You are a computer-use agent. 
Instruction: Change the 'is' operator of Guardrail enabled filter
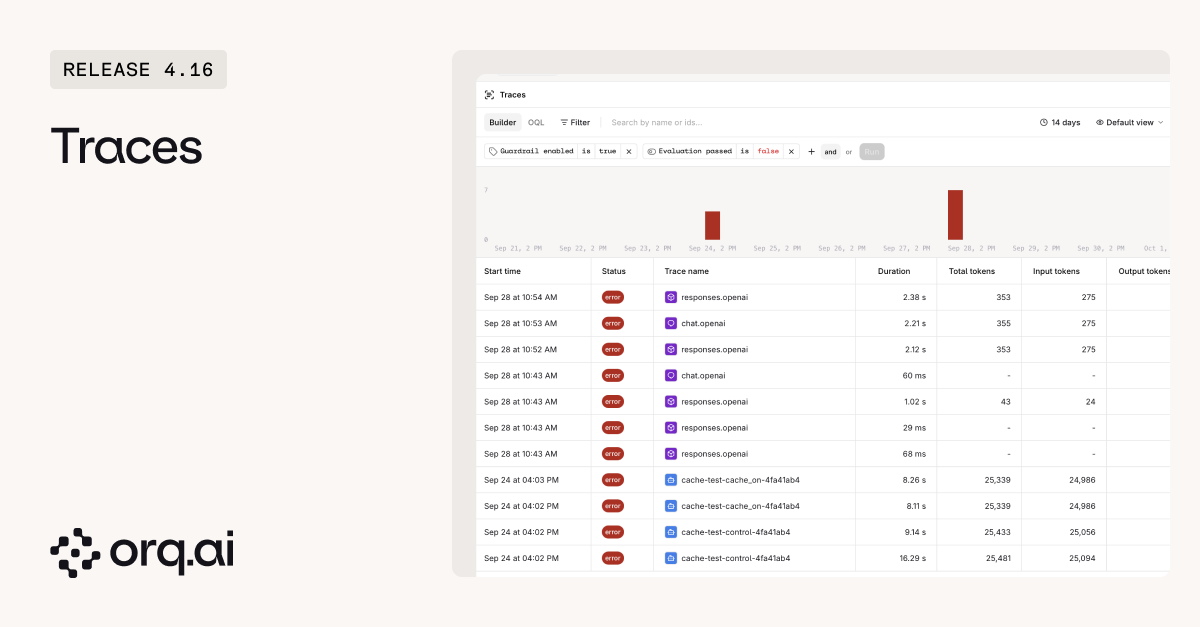click(586, 151)
